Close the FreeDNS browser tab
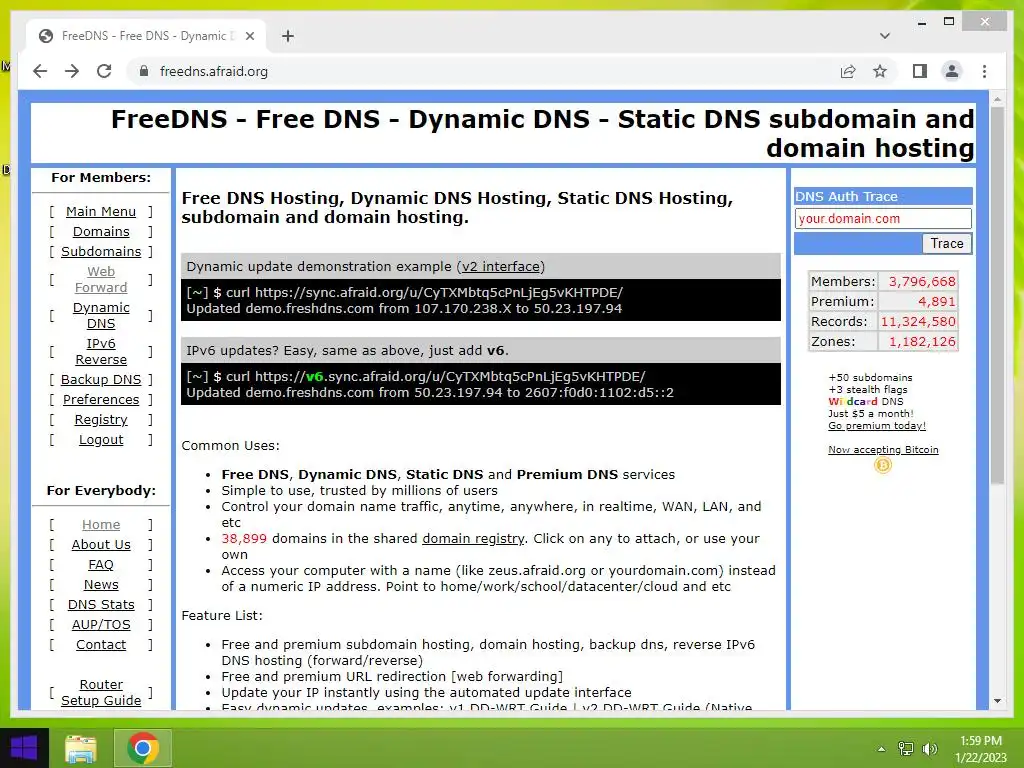Image resolution: width=1024 pixels, height=768 pixels. [x=249, y=36]
